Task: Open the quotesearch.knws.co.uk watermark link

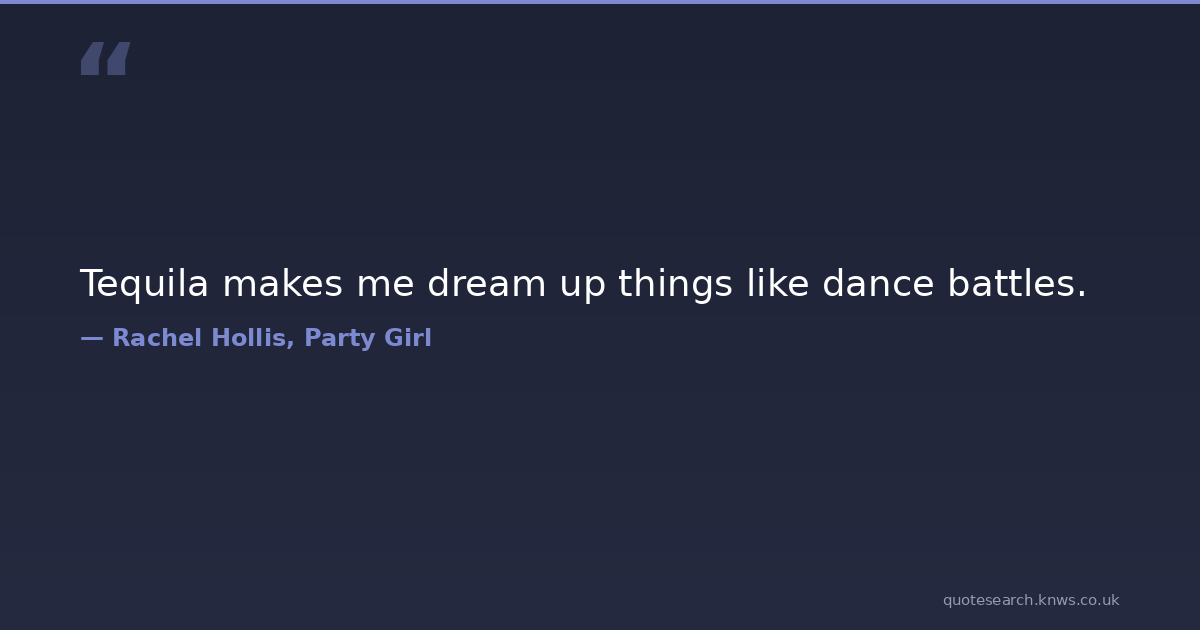Action: tap(1031, 600)
